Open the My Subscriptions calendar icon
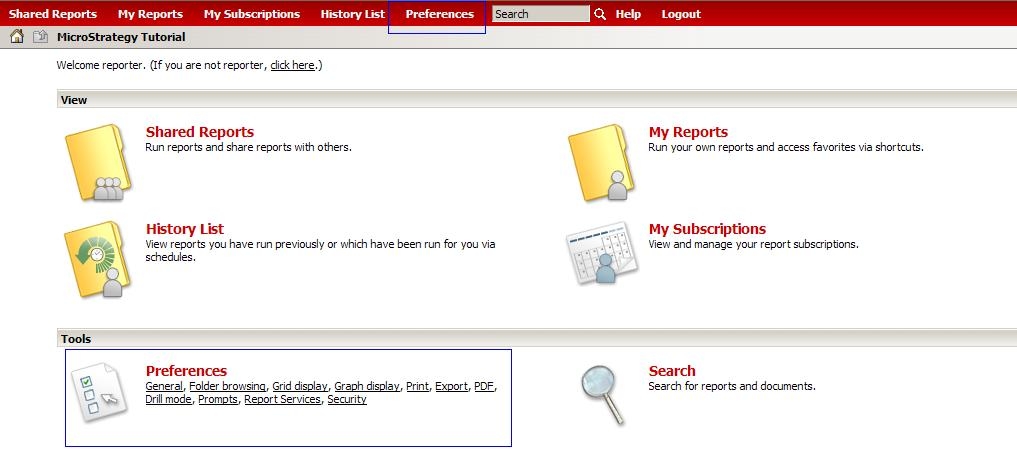The width and height of the screenshot is (1017, 464). pyautogui.click(x=602, y=254)
